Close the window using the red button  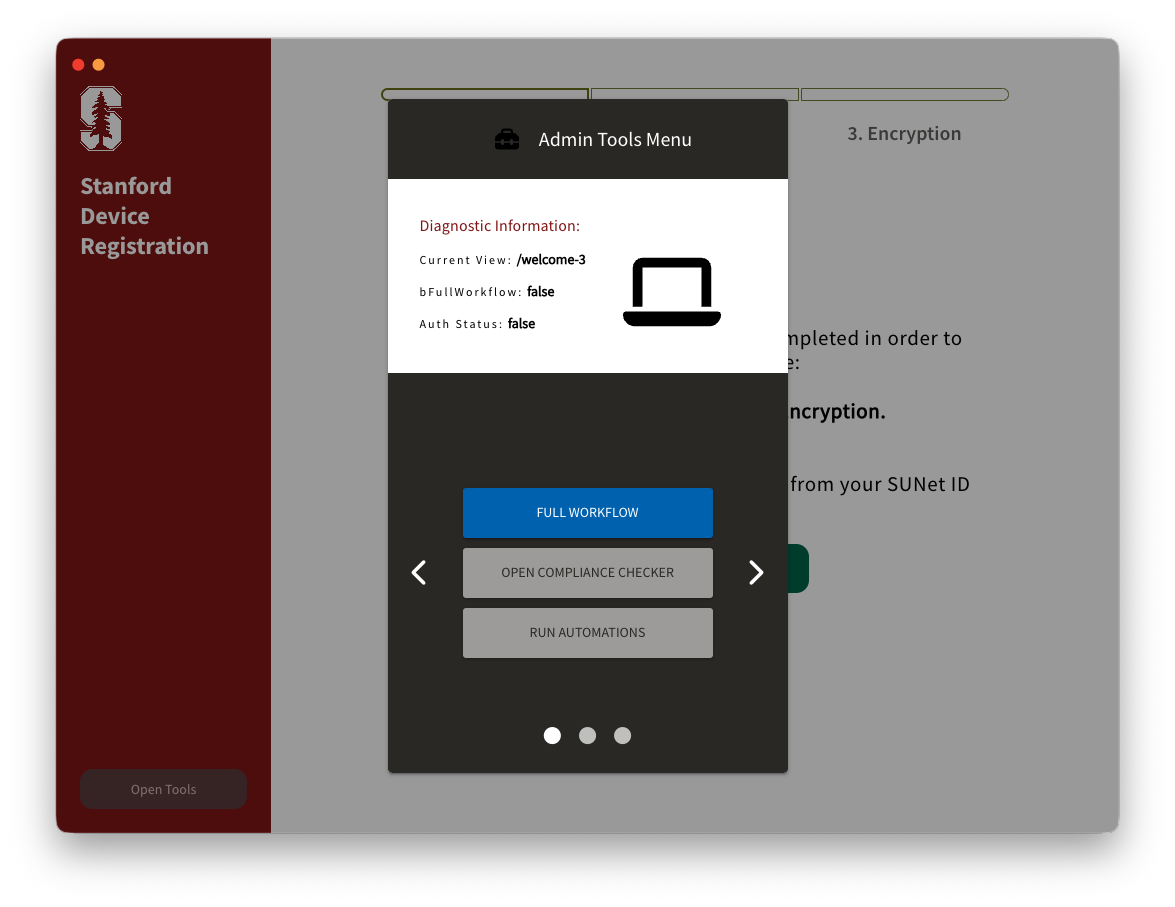point(78,65)
